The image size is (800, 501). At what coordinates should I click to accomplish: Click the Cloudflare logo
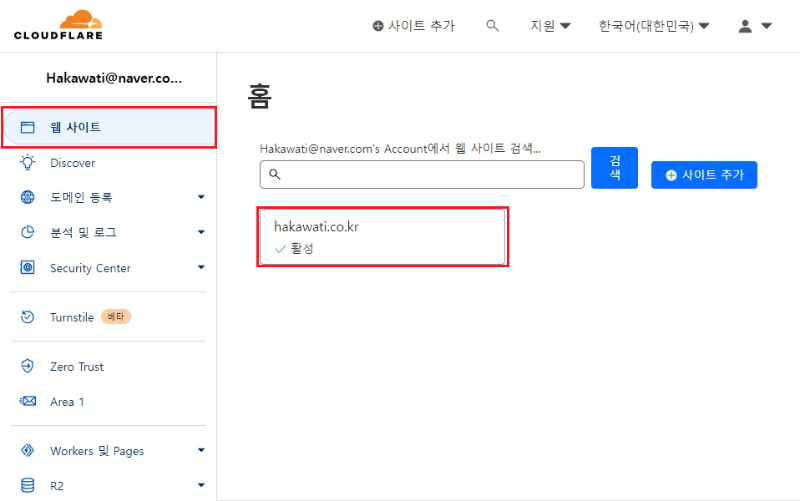tap(58, 24)
